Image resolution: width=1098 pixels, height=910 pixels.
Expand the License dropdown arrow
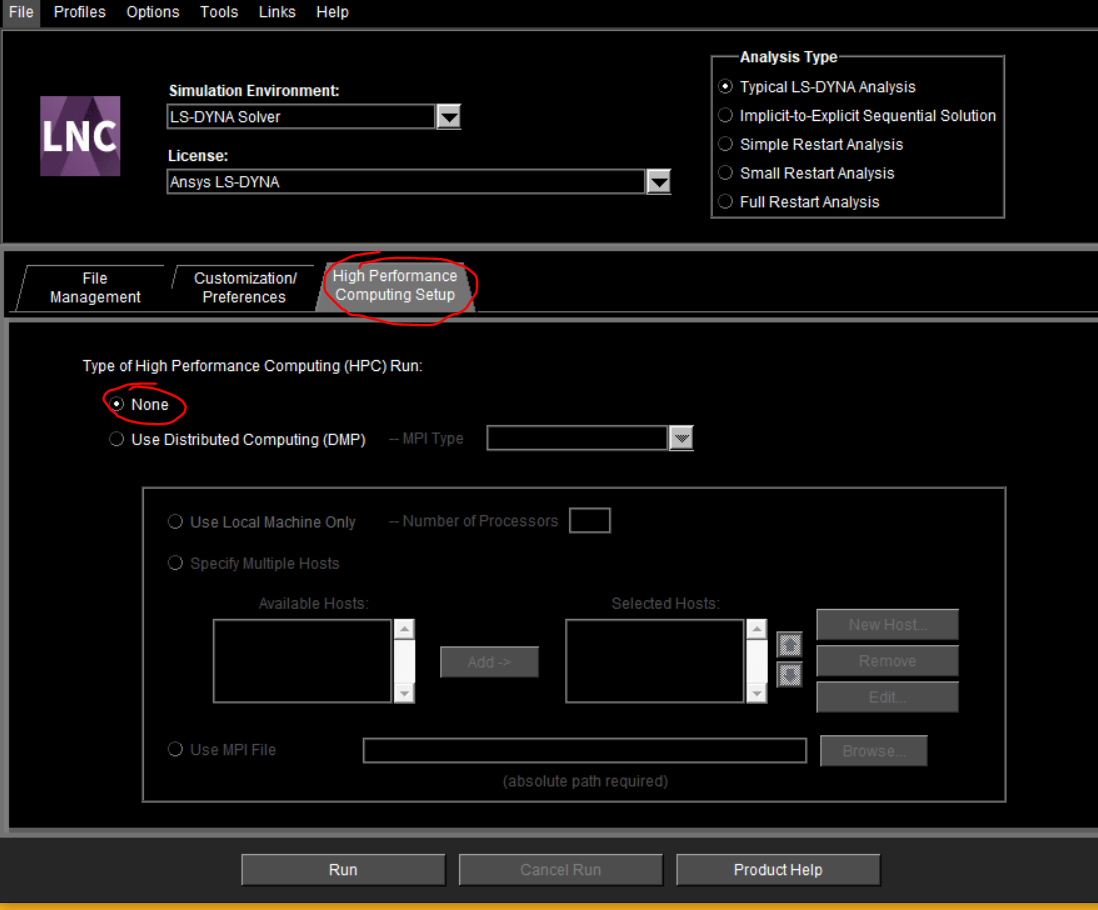pyautogui.click(x=658, y=182)
